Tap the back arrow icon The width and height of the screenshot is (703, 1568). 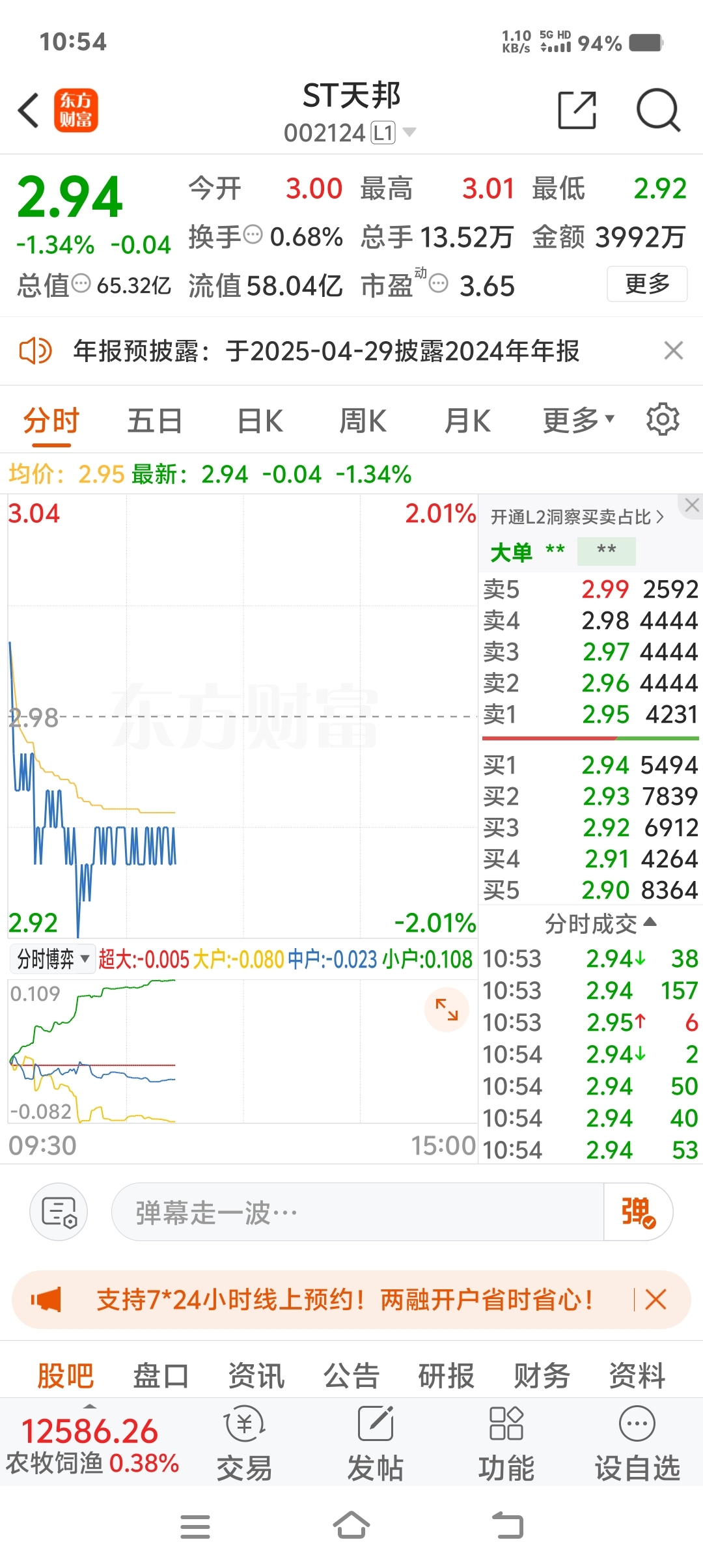(29, 109)
